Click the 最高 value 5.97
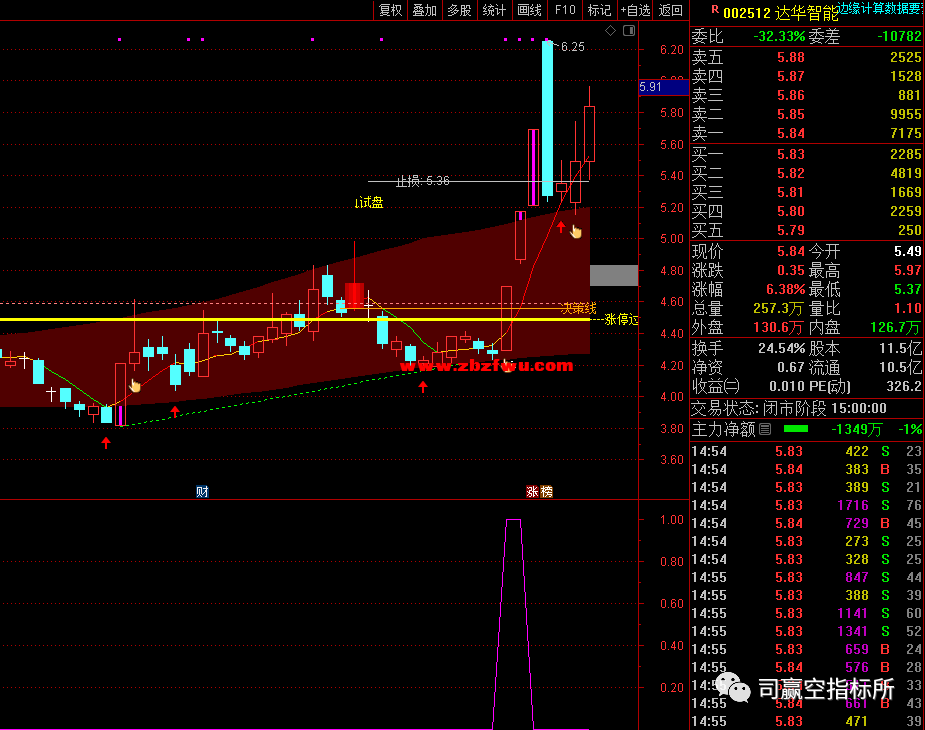The height and width of the screenshot is (730, 925). tap(907, 270)
